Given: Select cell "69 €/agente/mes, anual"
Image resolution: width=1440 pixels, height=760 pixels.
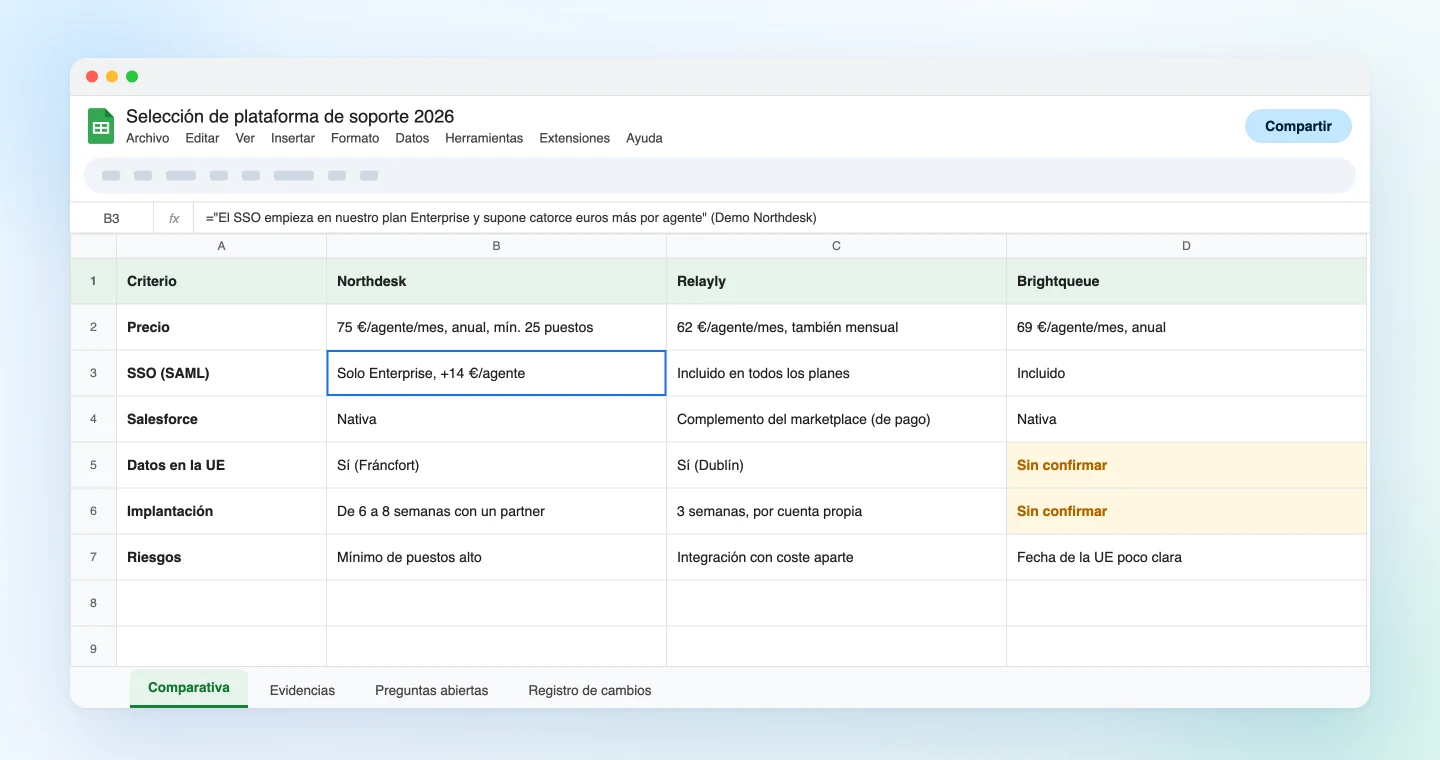Looking at the screenshot, I should pos(1187,327).
